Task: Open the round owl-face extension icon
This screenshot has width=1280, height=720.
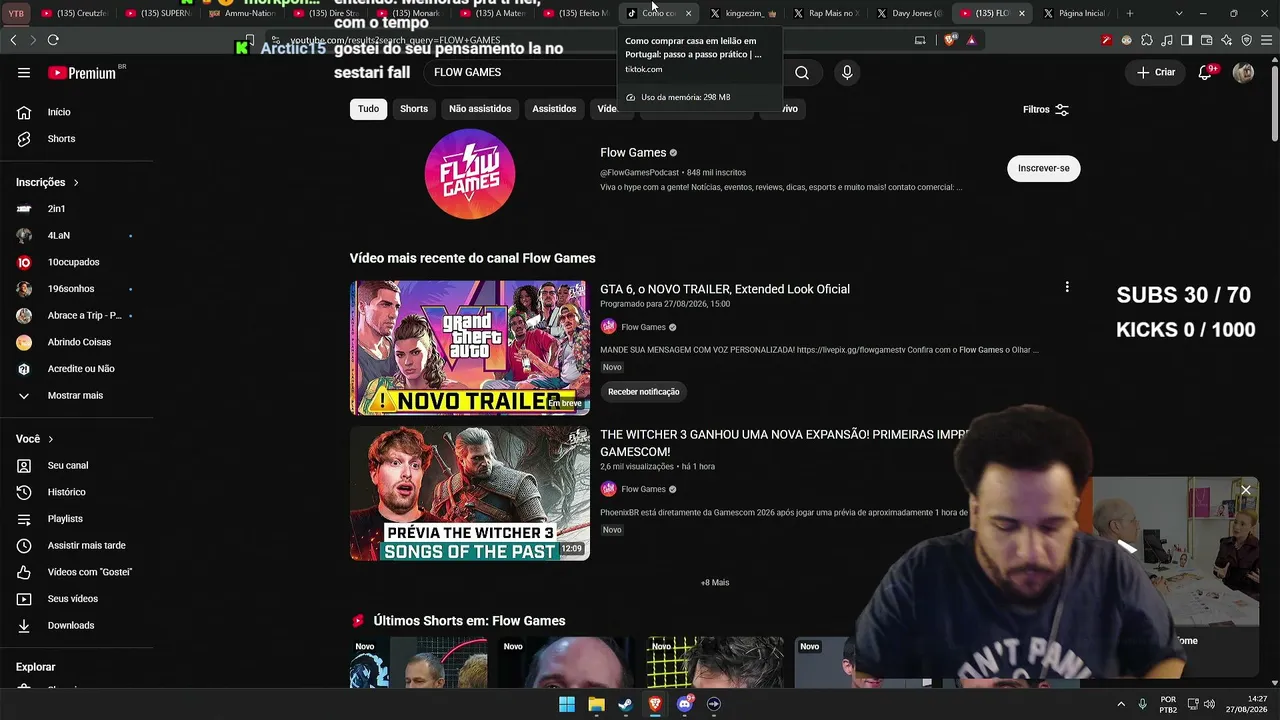Action: 1126,40
